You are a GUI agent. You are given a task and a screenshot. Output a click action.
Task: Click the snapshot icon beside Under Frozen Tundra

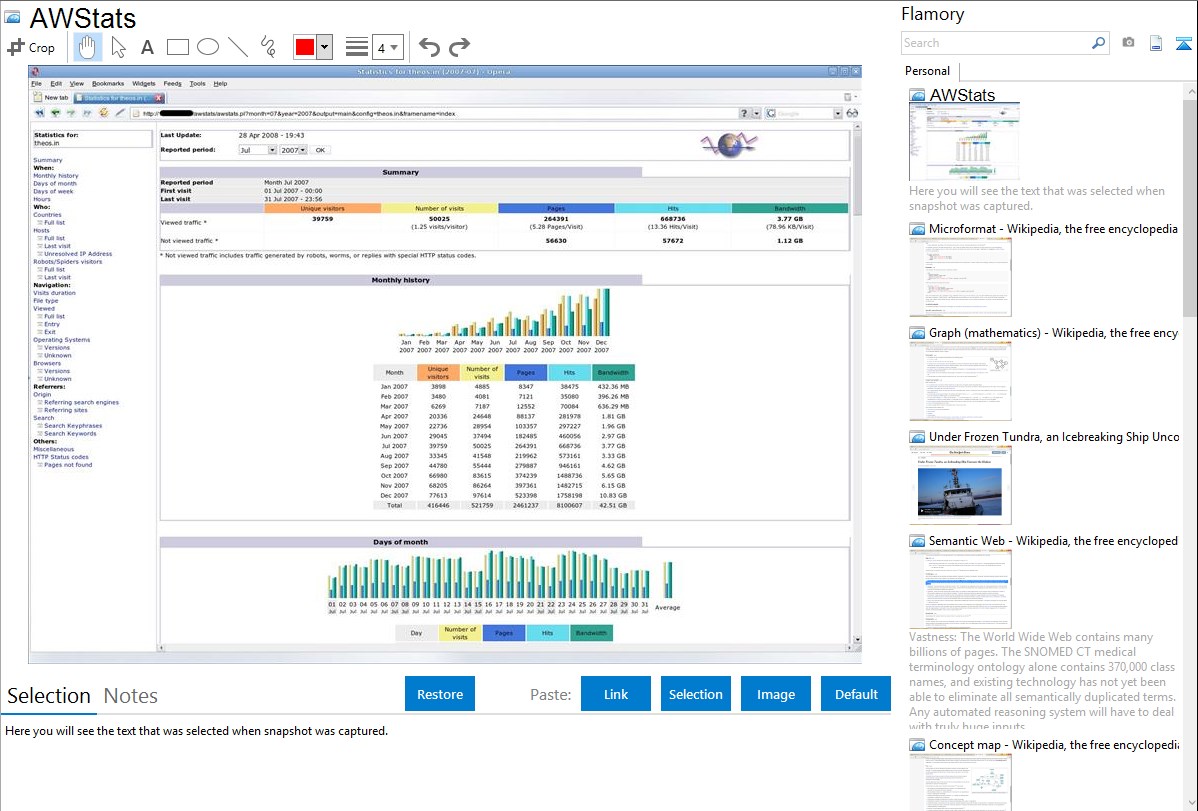tap(917, 437)
